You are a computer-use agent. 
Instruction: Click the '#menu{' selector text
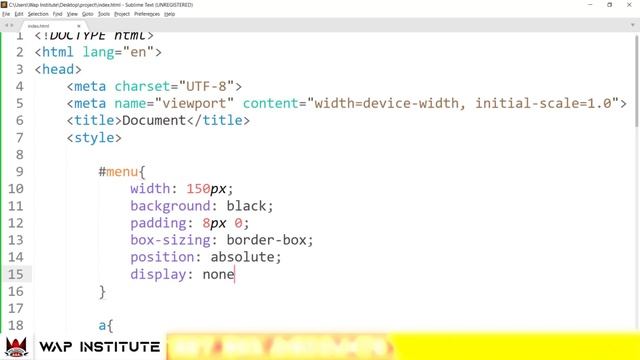122,172
